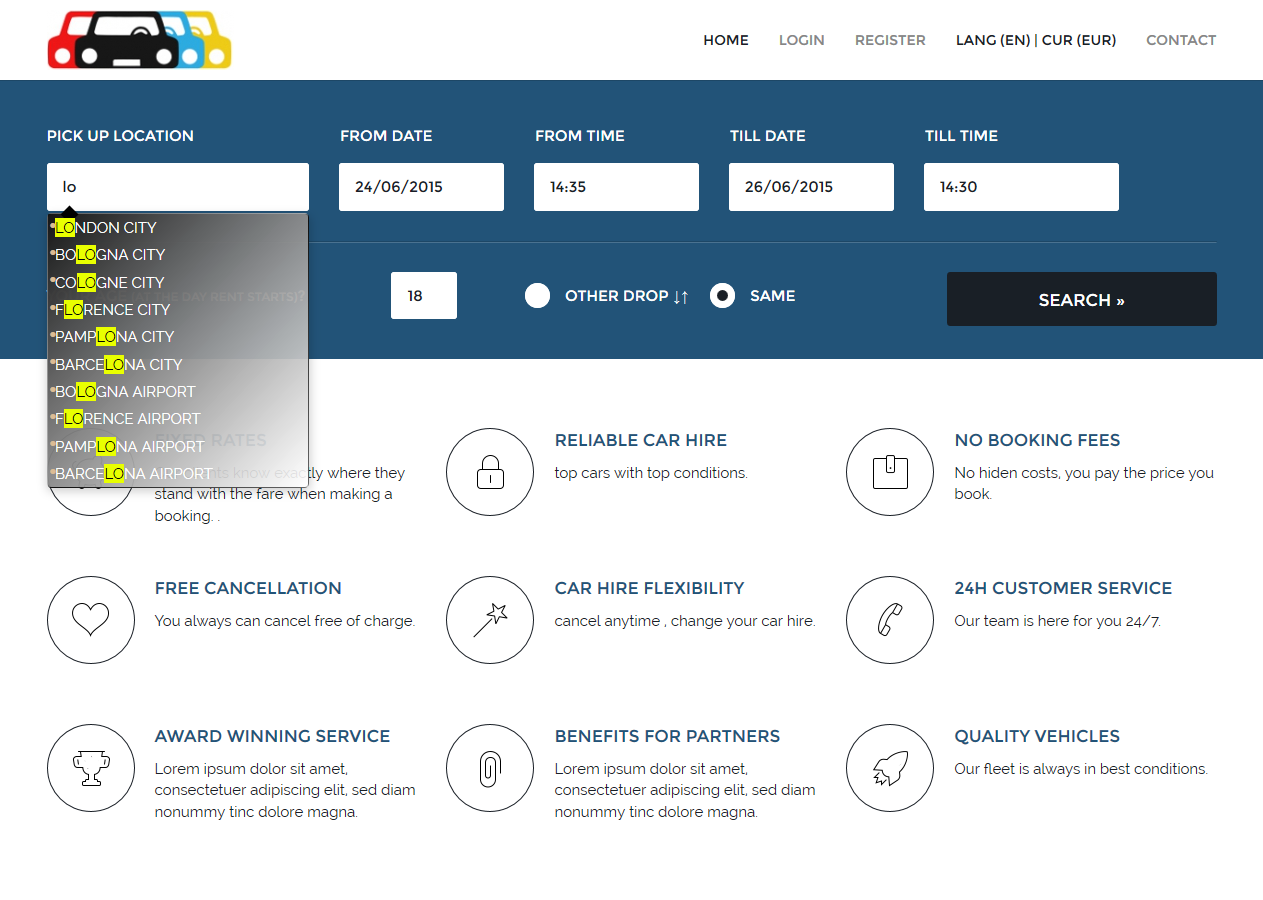Click the Pick Up Location input field
Screen dimensions: 1263x900
click(x=178, y=187)
